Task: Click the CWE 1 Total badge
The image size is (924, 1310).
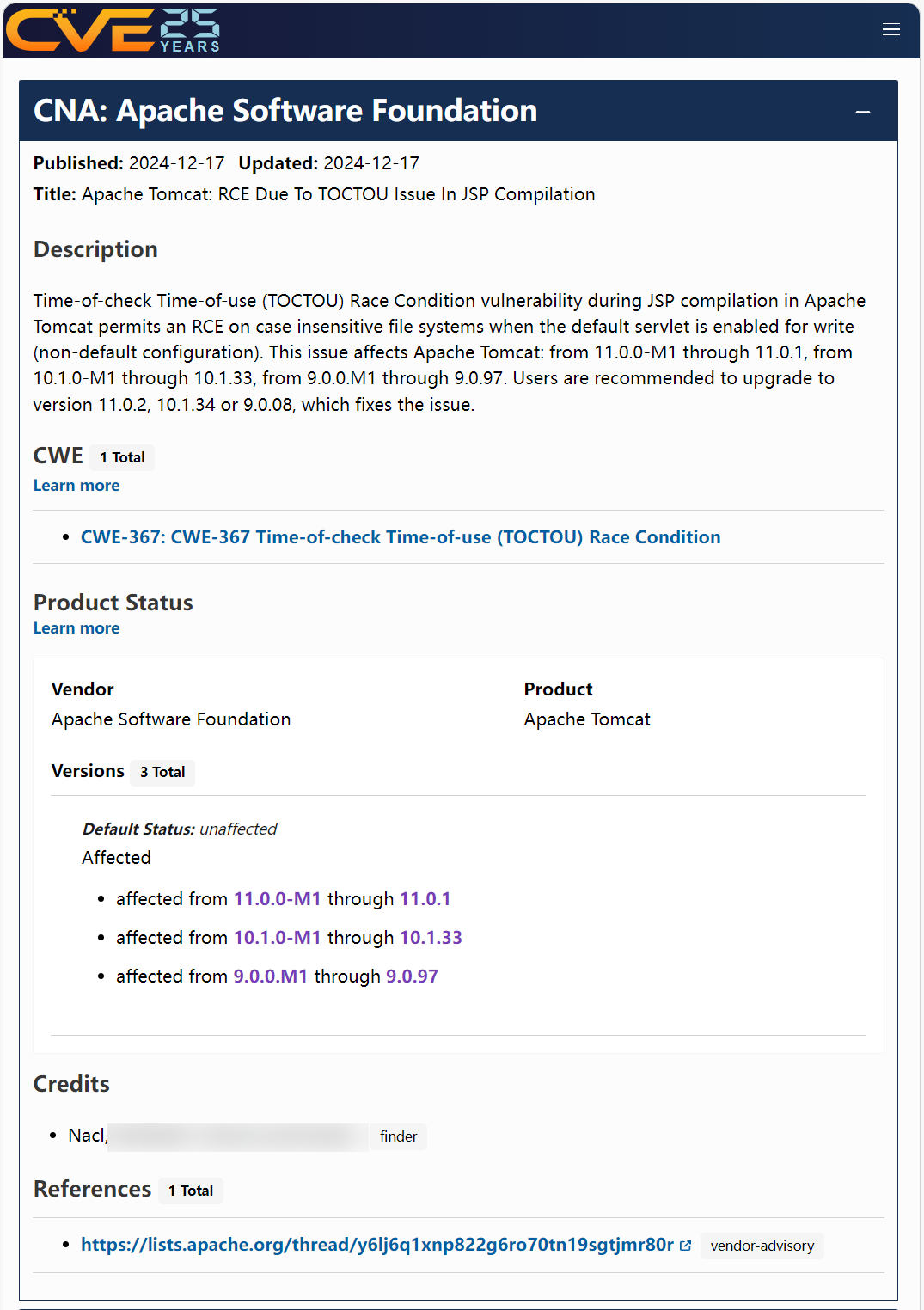Action: (x=122, y=457)
